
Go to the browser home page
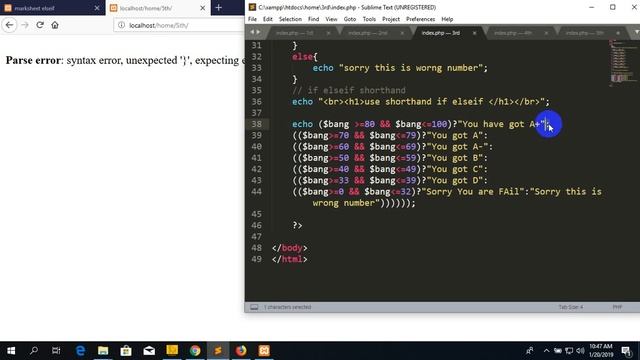point(55,25)
